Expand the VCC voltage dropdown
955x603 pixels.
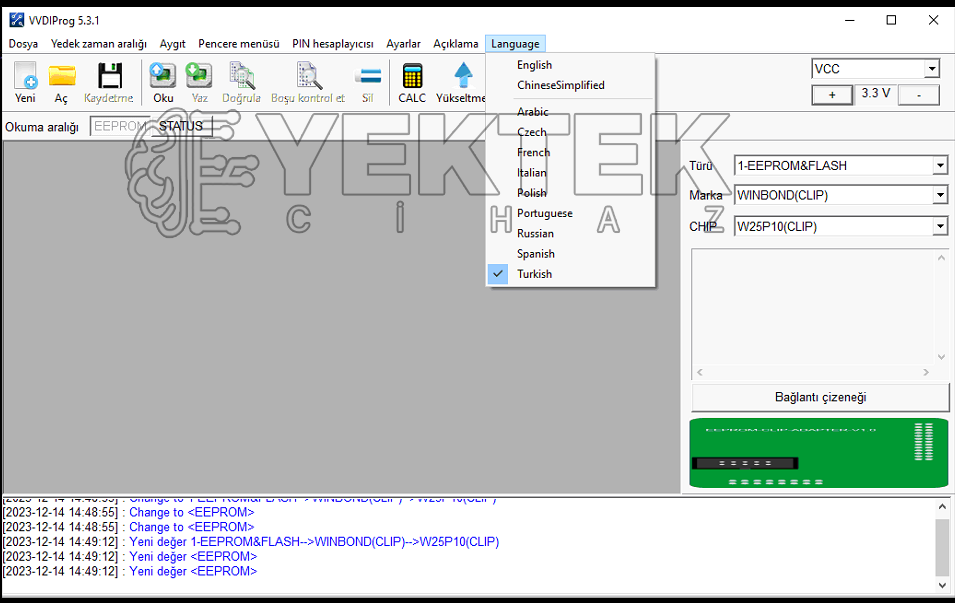pos(932,69)
